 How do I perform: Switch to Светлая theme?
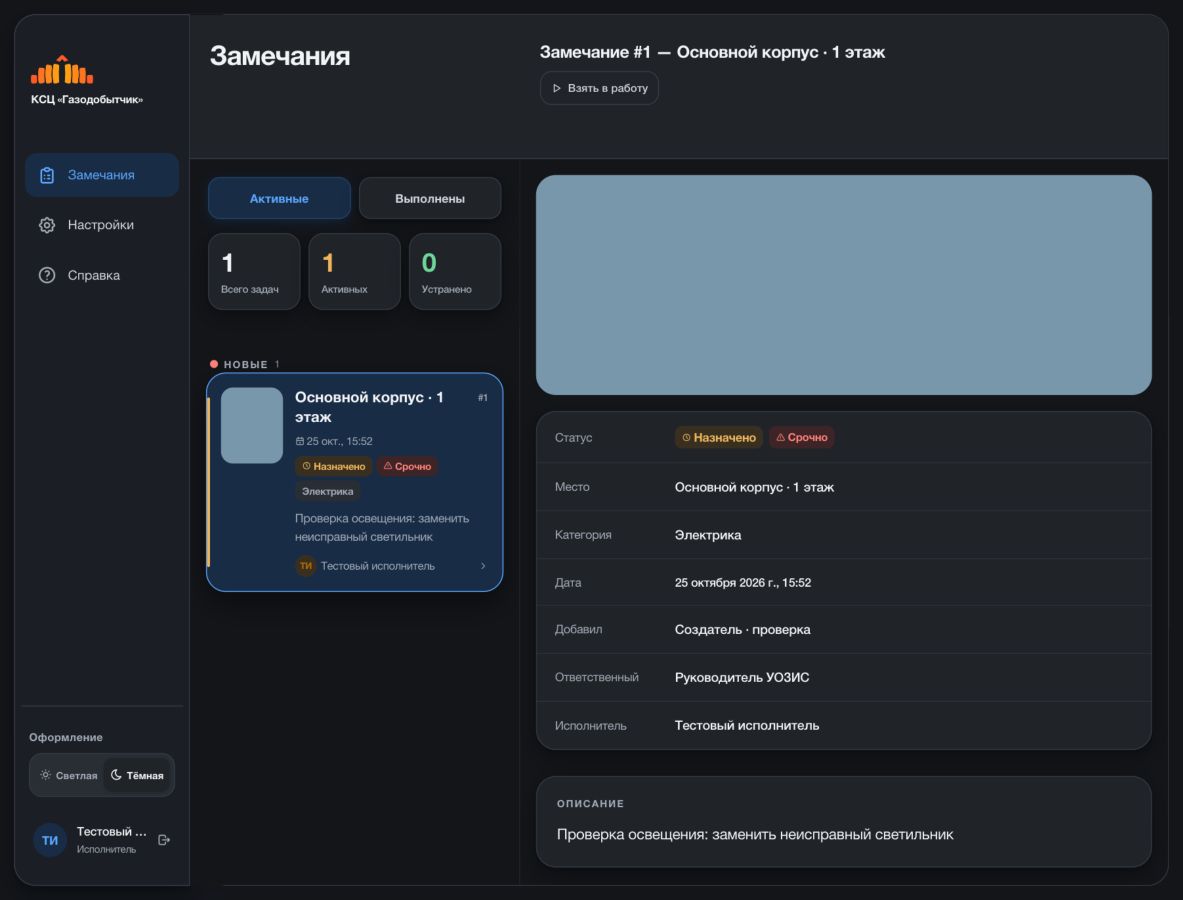(x=69, y=775)
